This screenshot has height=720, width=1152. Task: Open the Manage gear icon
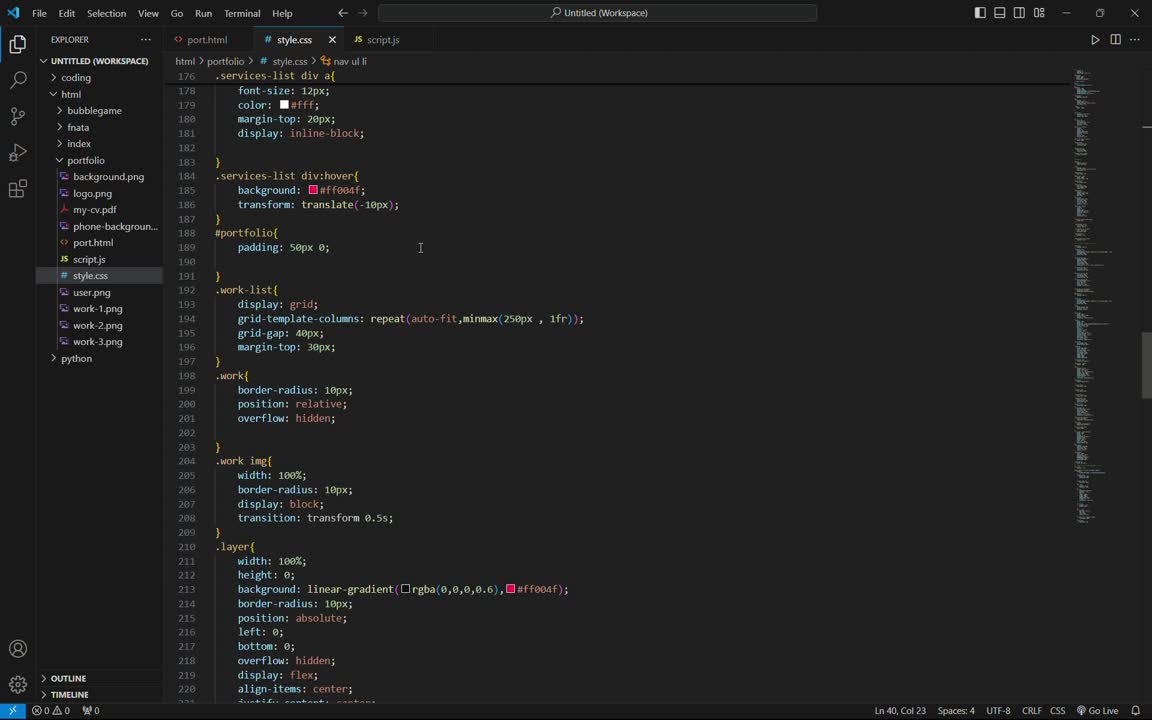coord(18,685)
